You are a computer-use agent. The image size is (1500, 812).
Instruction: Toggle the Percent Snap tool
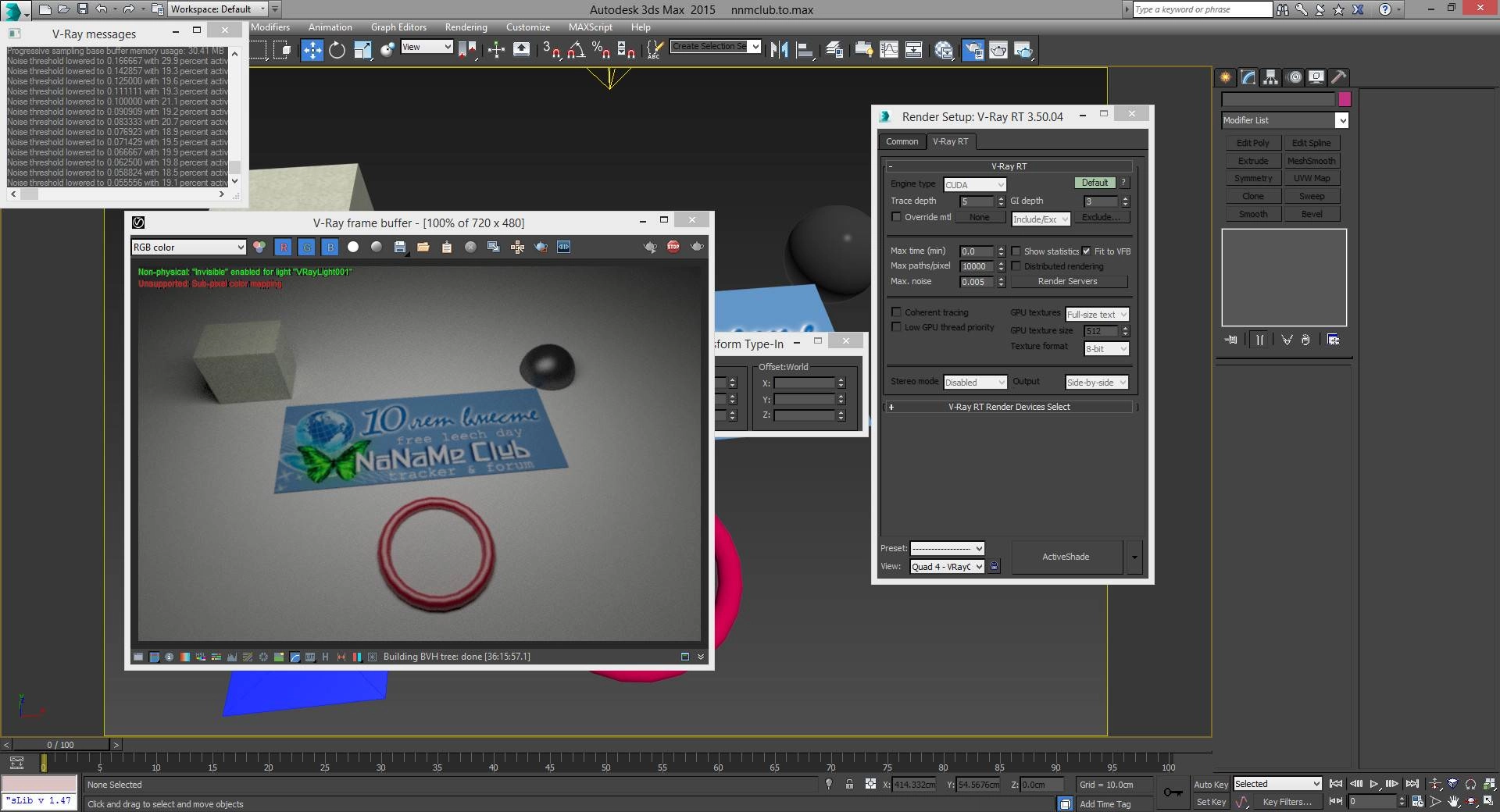click(601, 50)
